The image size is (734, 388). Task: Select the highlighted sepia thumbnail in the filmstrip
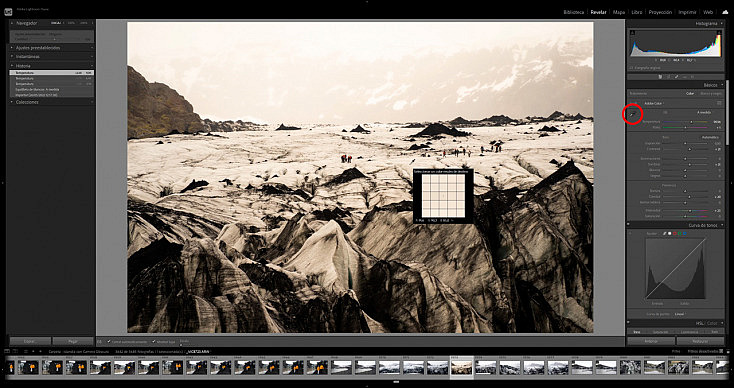tap(461, 367)
